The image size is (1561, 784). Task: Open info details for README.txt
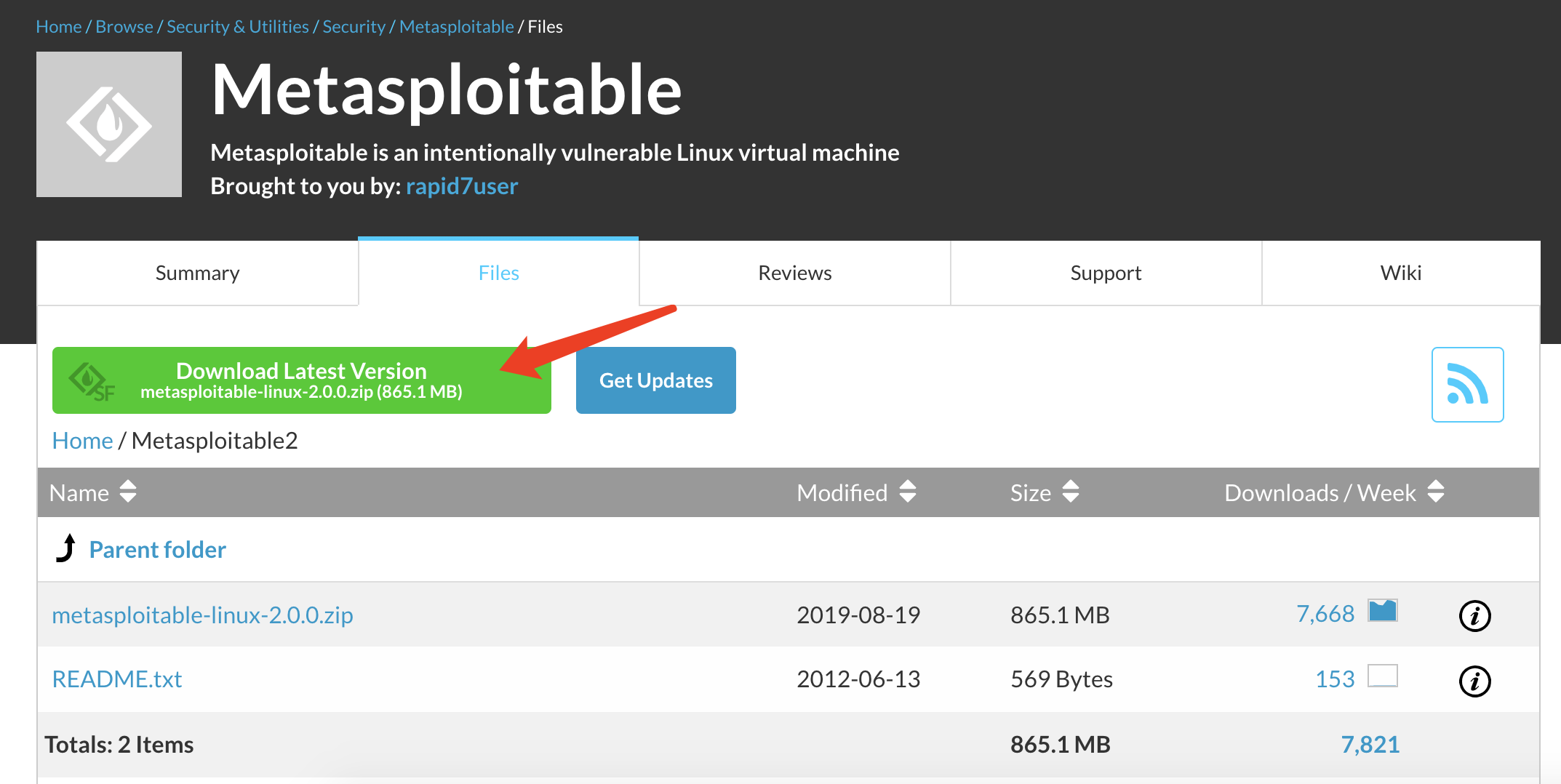[x=1475, y=680]
